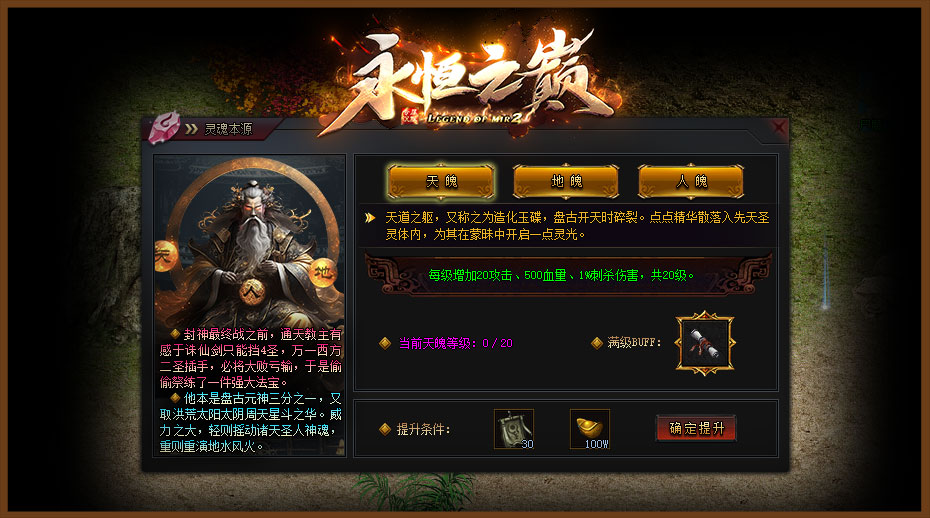The image size is (930, 518).
Task: Click the 天 orb on the portrait
Action: 165,256
